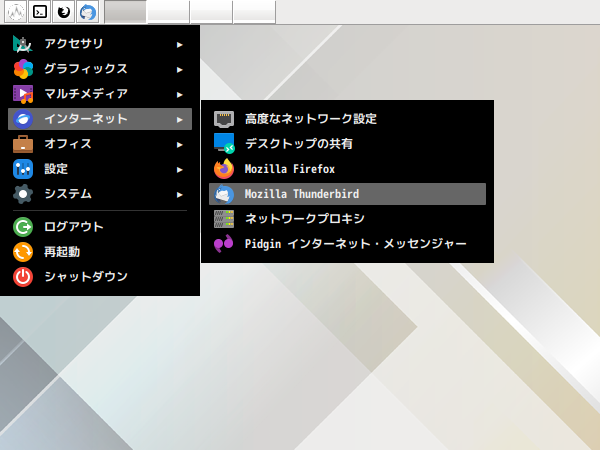600x450 pixels.
Task: Click the グラフィックス colorful icon
Action: tap(23, 69)
